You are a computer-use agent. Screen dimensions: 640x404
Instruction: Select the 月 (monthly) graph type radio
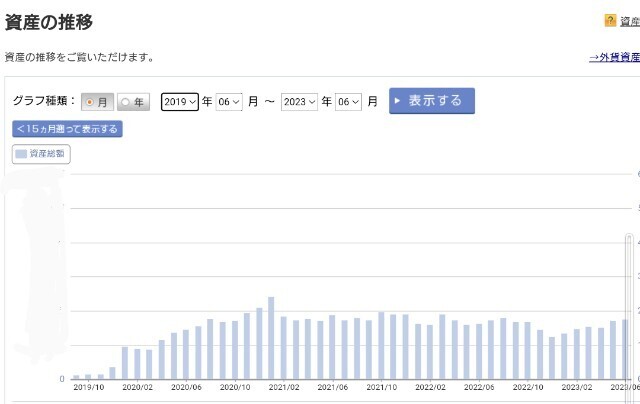[97, 102]
